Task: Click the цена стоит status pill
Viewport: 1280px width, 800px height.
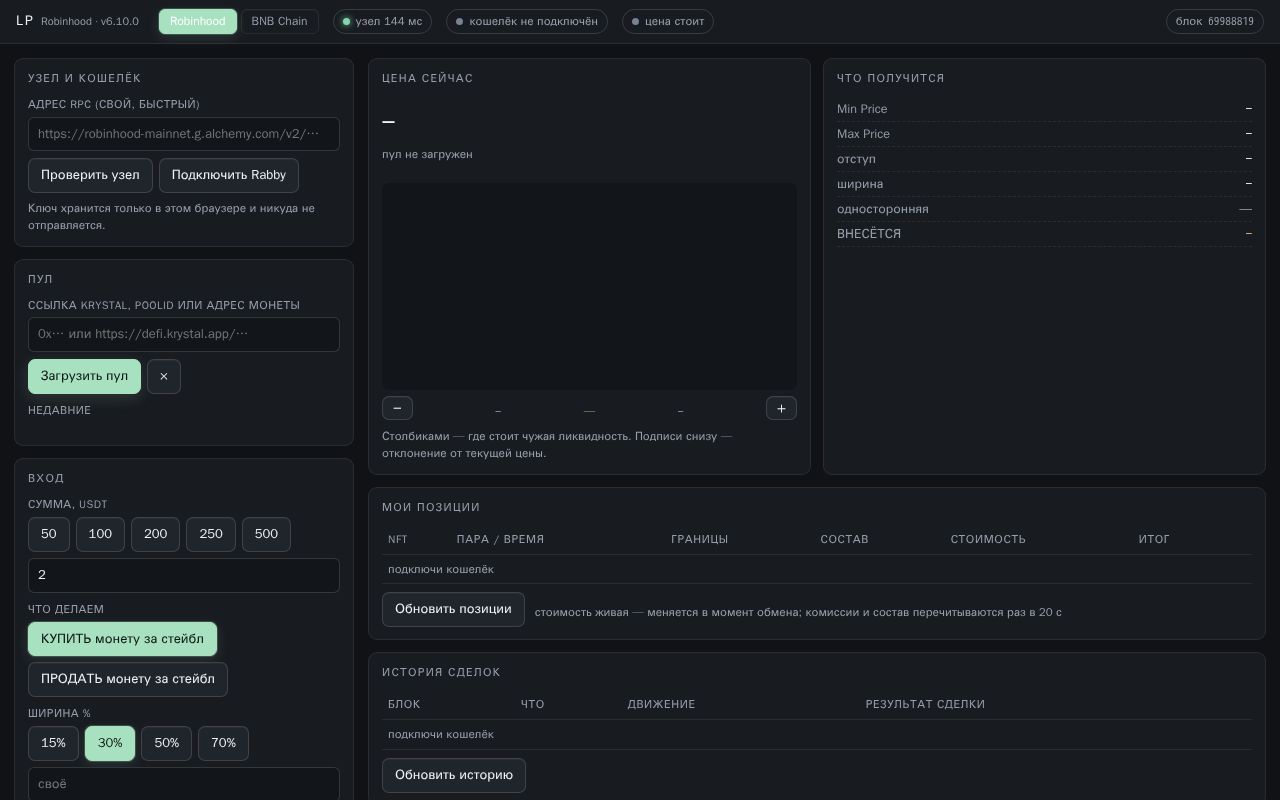Action: pos(668,21)
